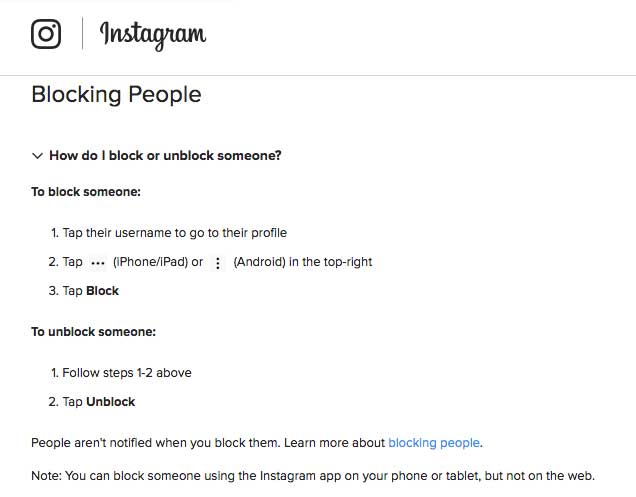Click the 'To block someone:' subheading
The image size is (636, 497).
[x=86, y=191]
